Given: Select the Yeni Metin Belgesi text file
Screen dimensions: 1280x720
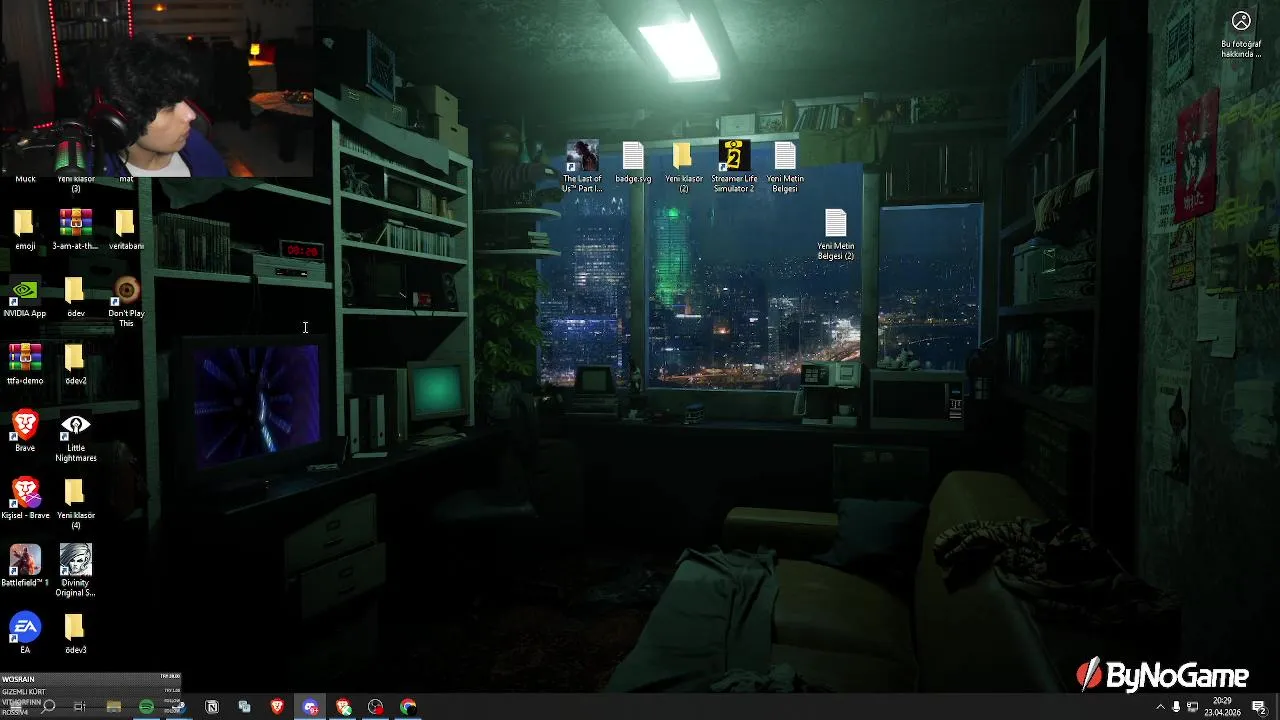Looking at the screenshot, I should click(785, 166).
